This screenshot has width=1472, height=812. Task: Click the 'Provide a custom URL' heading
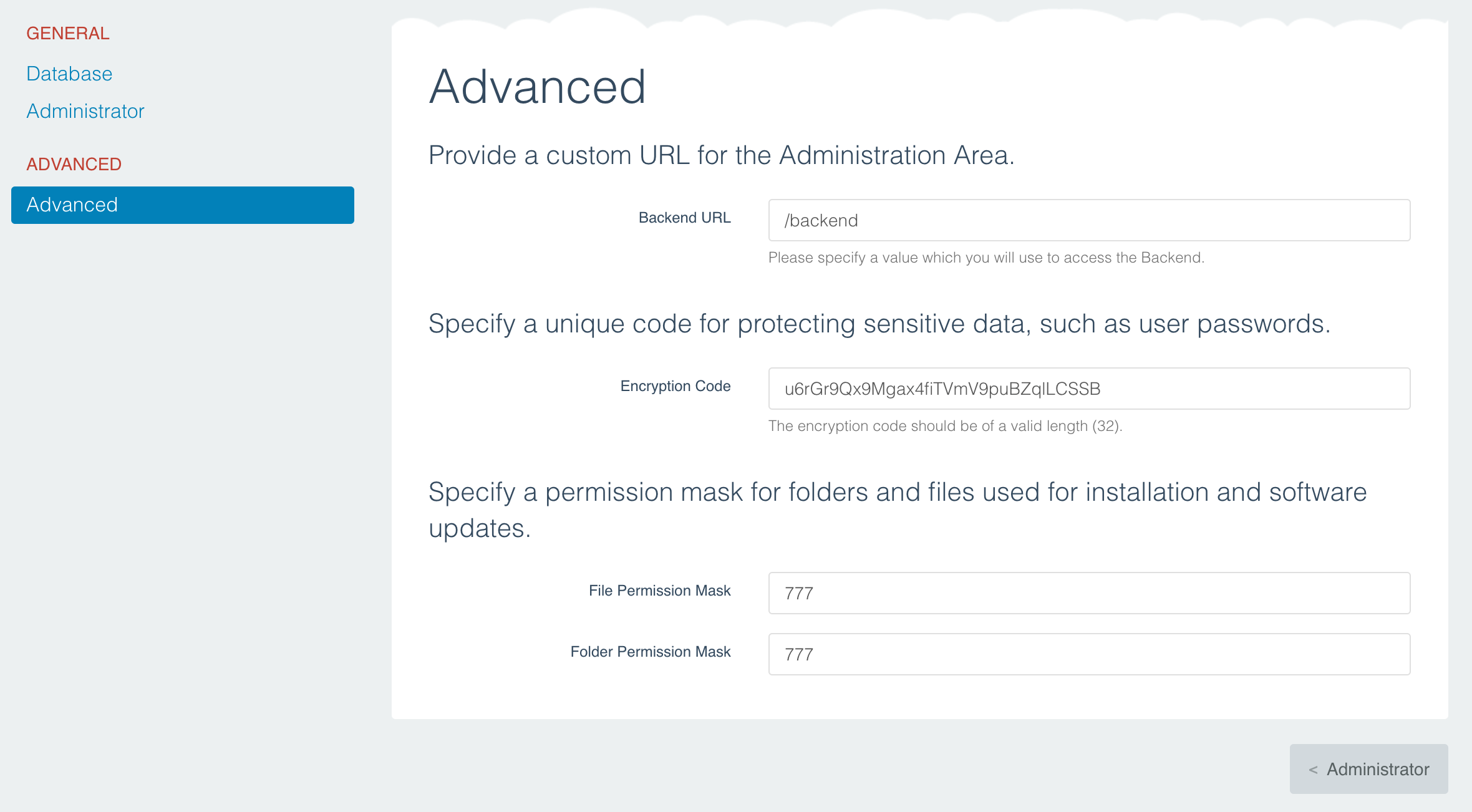[721, 155]
